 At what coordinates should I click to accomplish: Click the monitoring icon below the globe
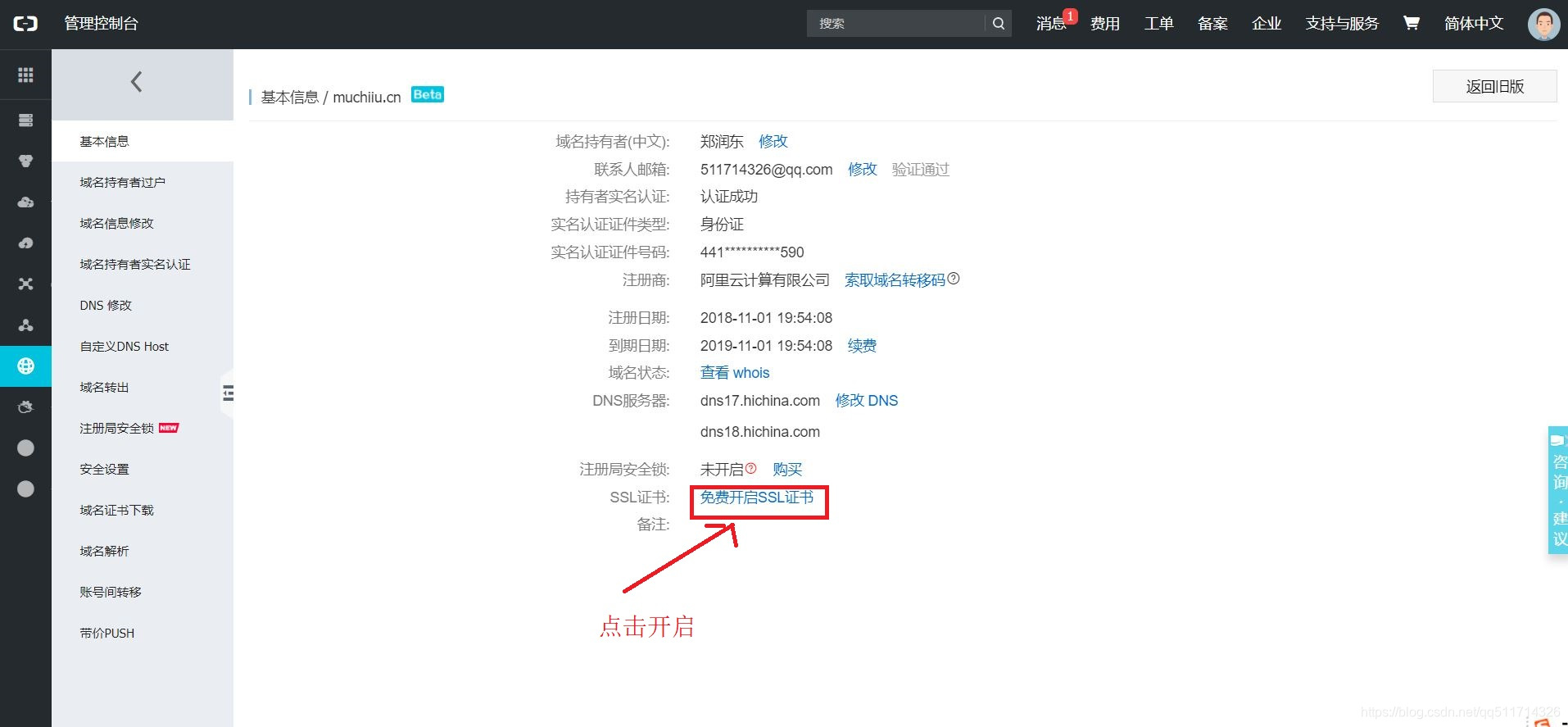pos(25,407)
